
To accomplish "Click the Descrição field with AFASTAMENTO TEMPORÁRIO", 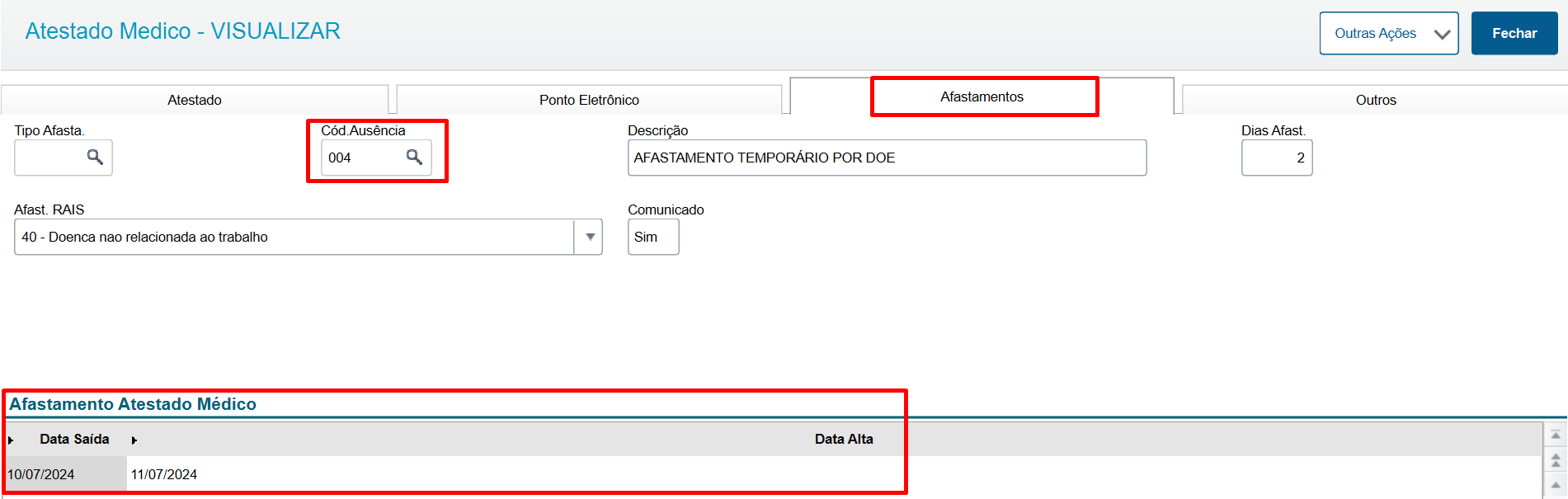I will (887, 158).
